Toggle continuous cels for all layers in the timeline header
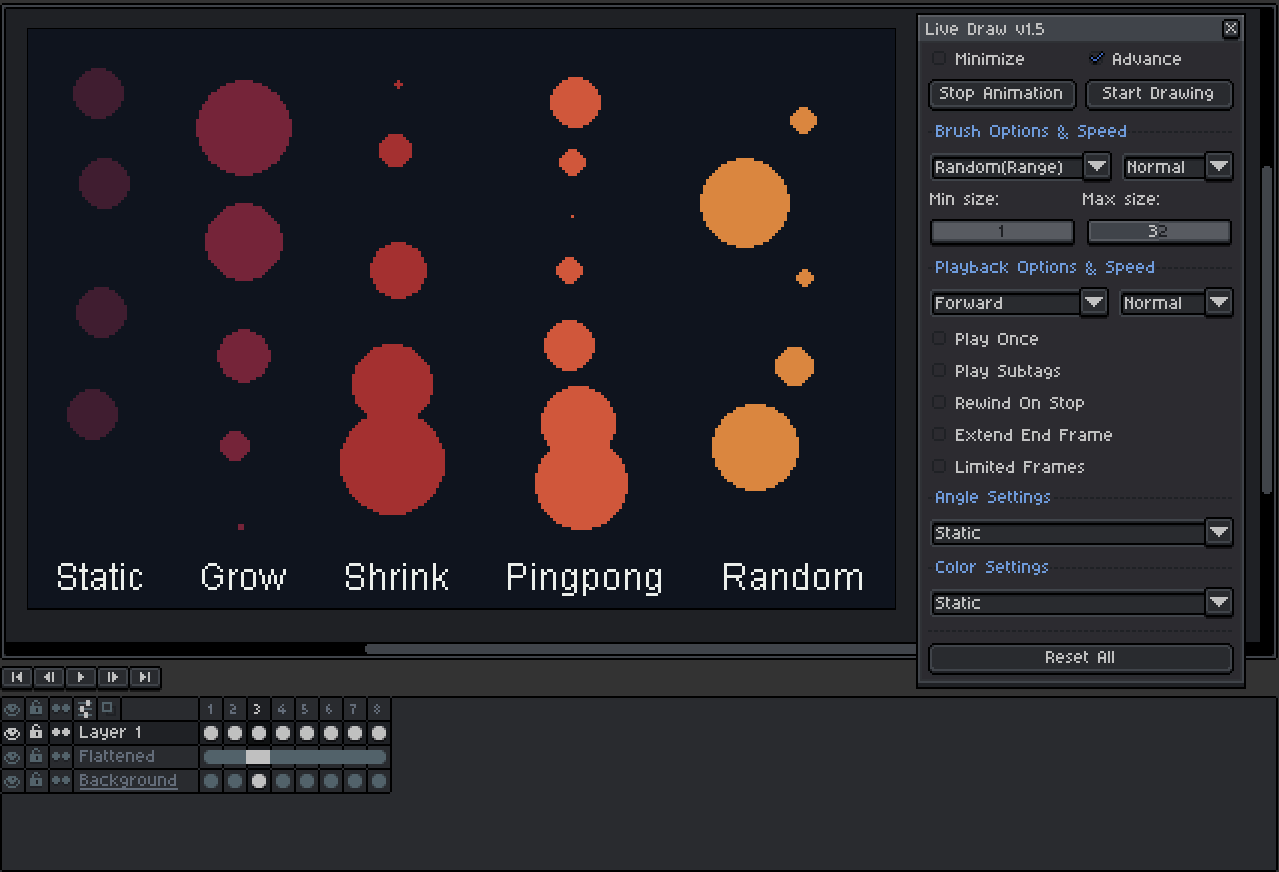Viewport: 1279px width, 872px height. (x=61, y=709)
